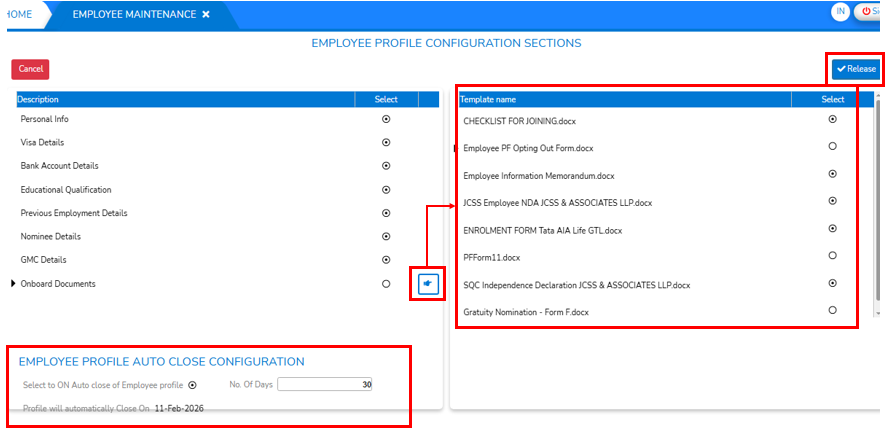Enable Onboard Documents section radio button

(386, 284)
